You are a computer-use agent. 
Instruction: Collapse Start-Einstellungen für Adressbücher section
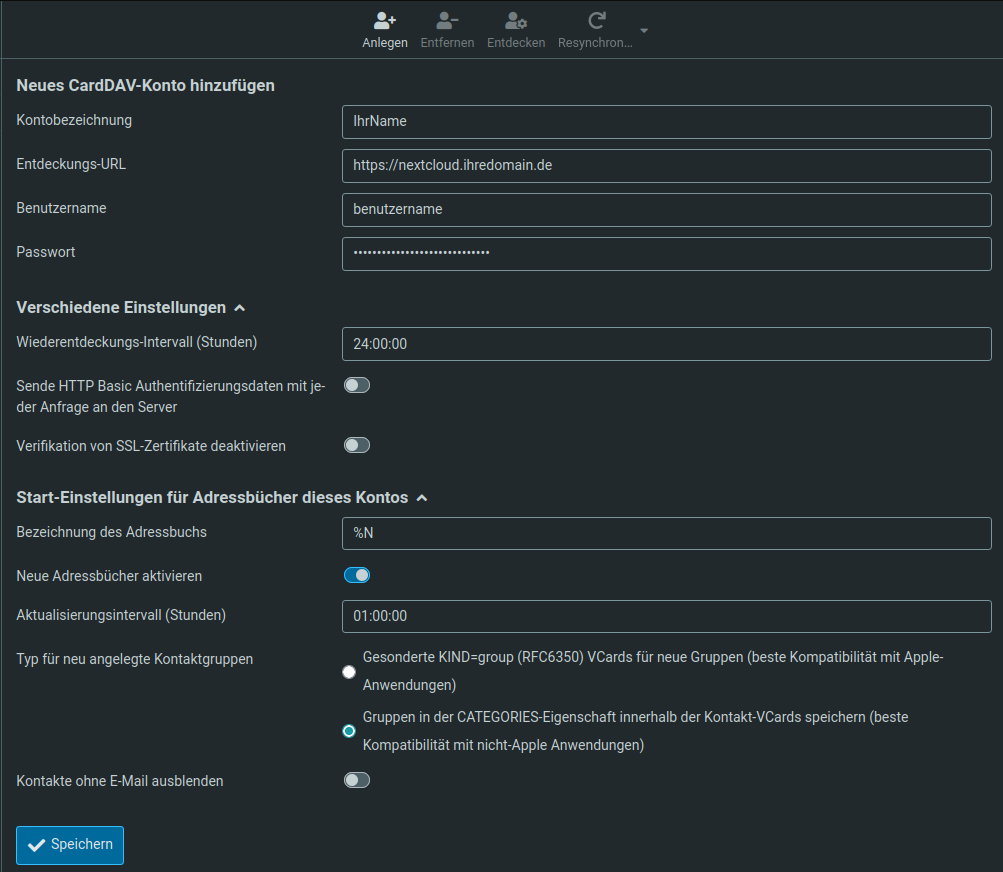pos(421,498)
